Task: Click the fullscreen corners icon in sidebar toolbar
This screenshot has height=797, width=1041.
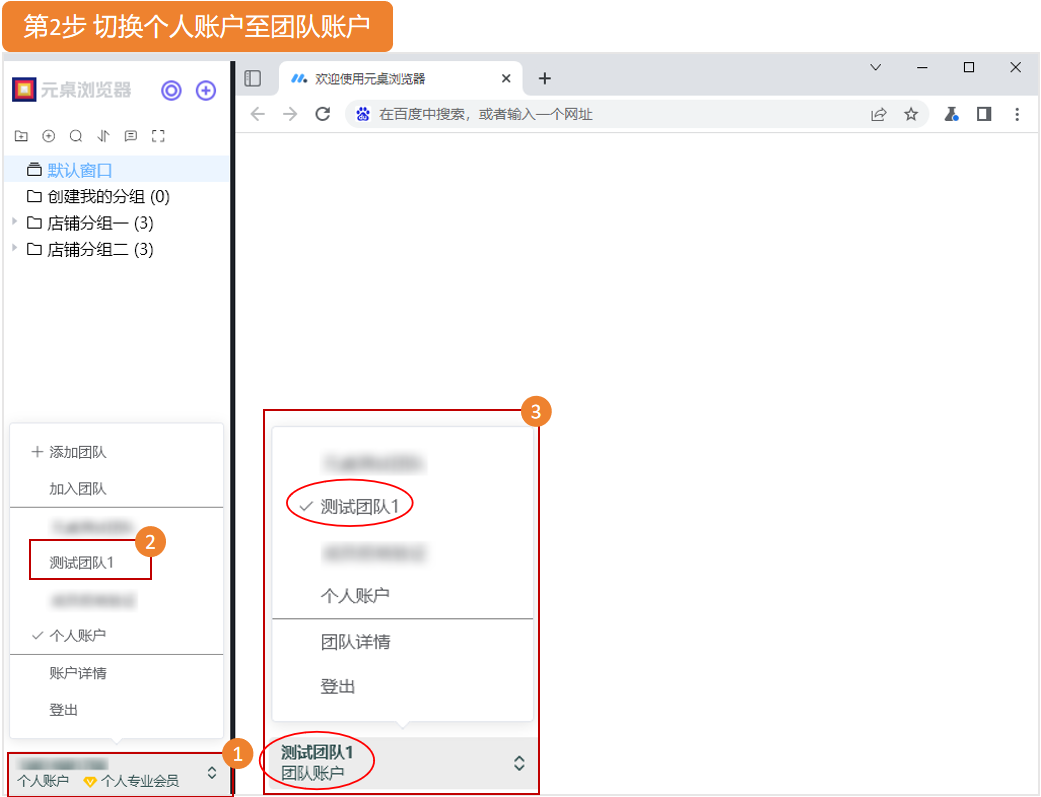Action: pyautogui.click(x=158, y=136)
